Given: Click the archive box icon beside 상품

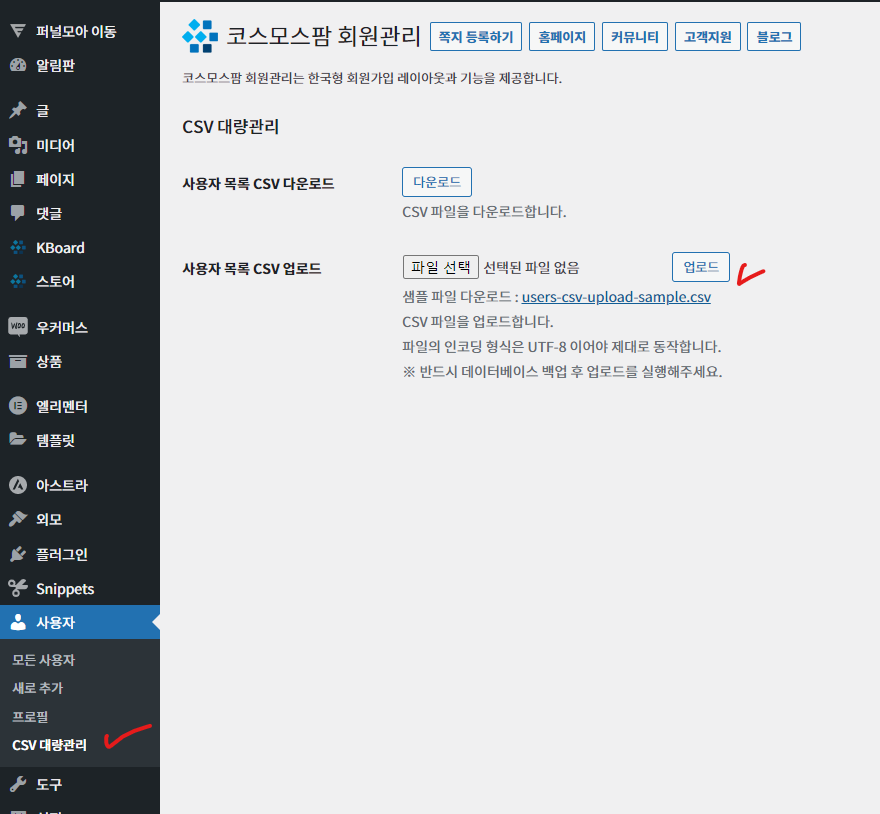Looking at the screenshot, I should tap(18, 362).
